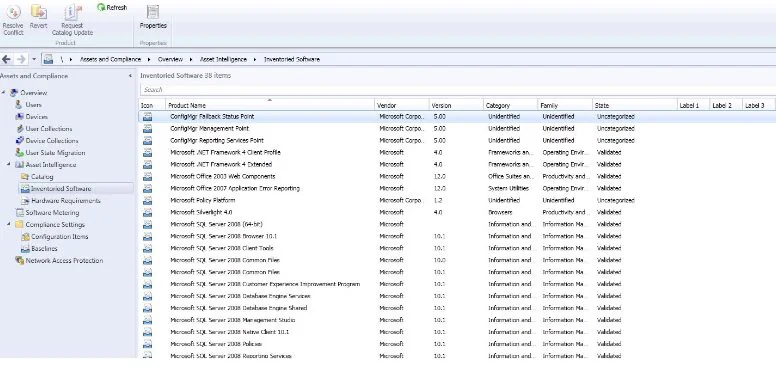Select Microsoft Office 2003 Web Components row
This screenshot has height=369, width=776.
(x=456, y=176)
